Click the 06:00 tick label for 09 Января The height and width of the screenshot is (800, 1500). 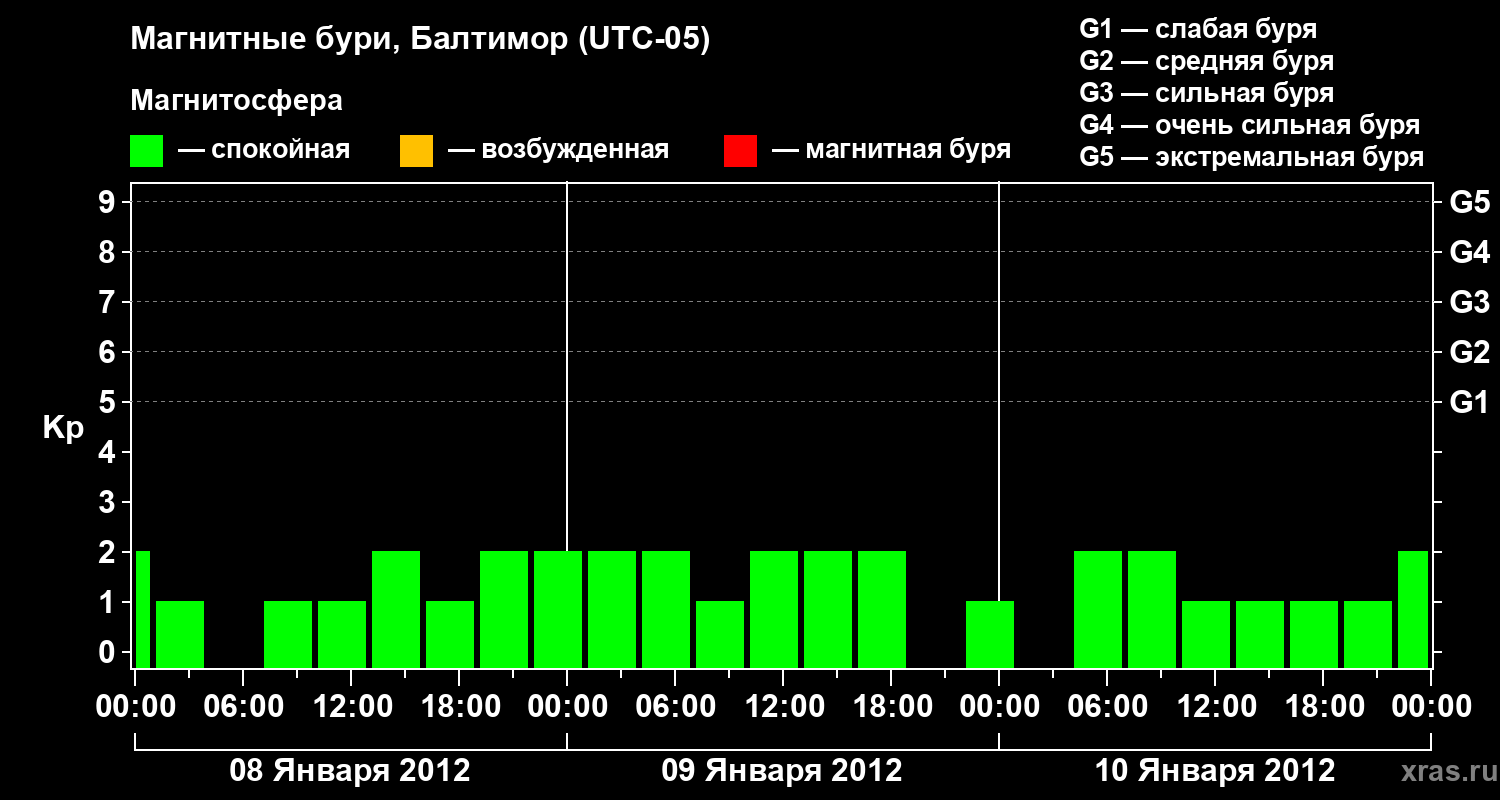point(674,706)
